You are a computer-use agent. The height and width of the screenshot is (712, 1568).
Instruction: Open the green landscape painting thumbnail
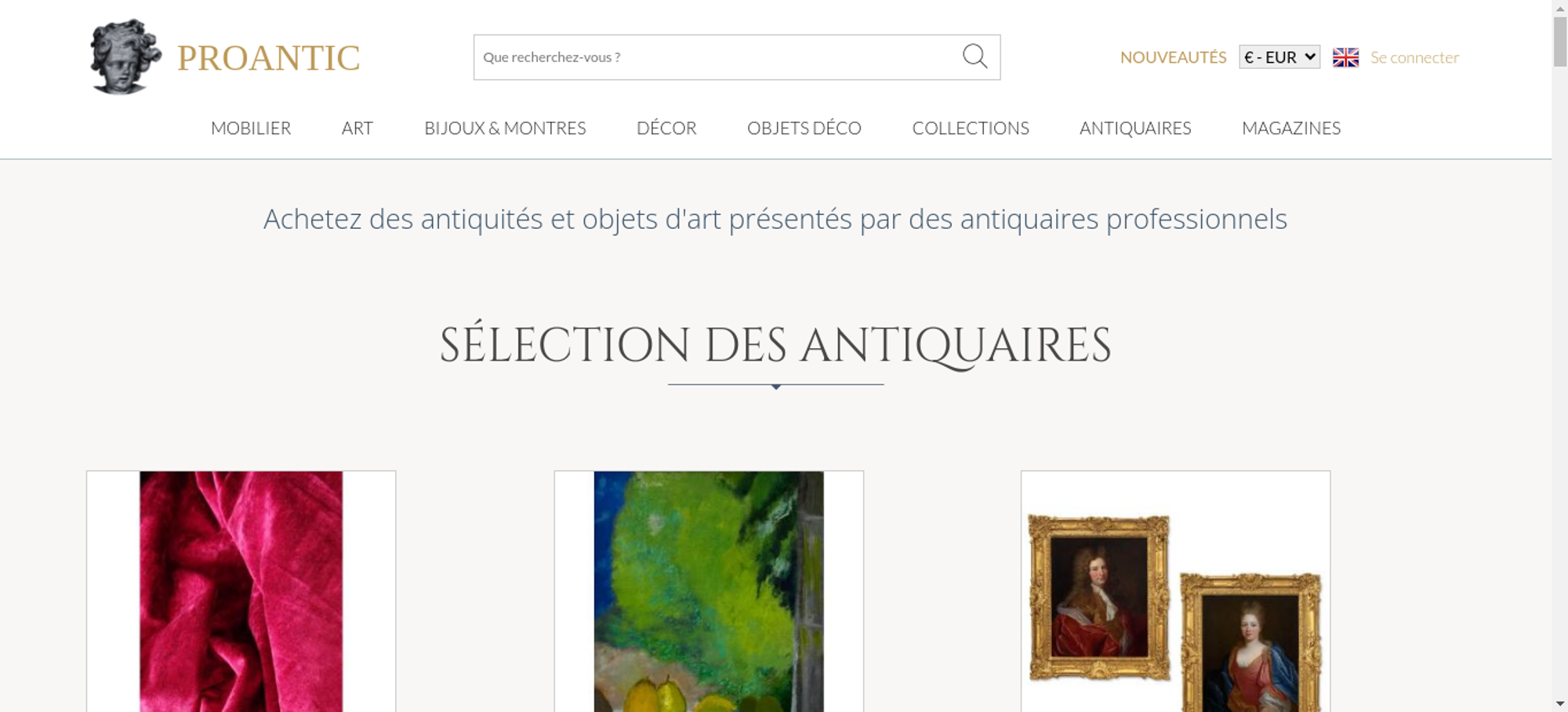709,591
